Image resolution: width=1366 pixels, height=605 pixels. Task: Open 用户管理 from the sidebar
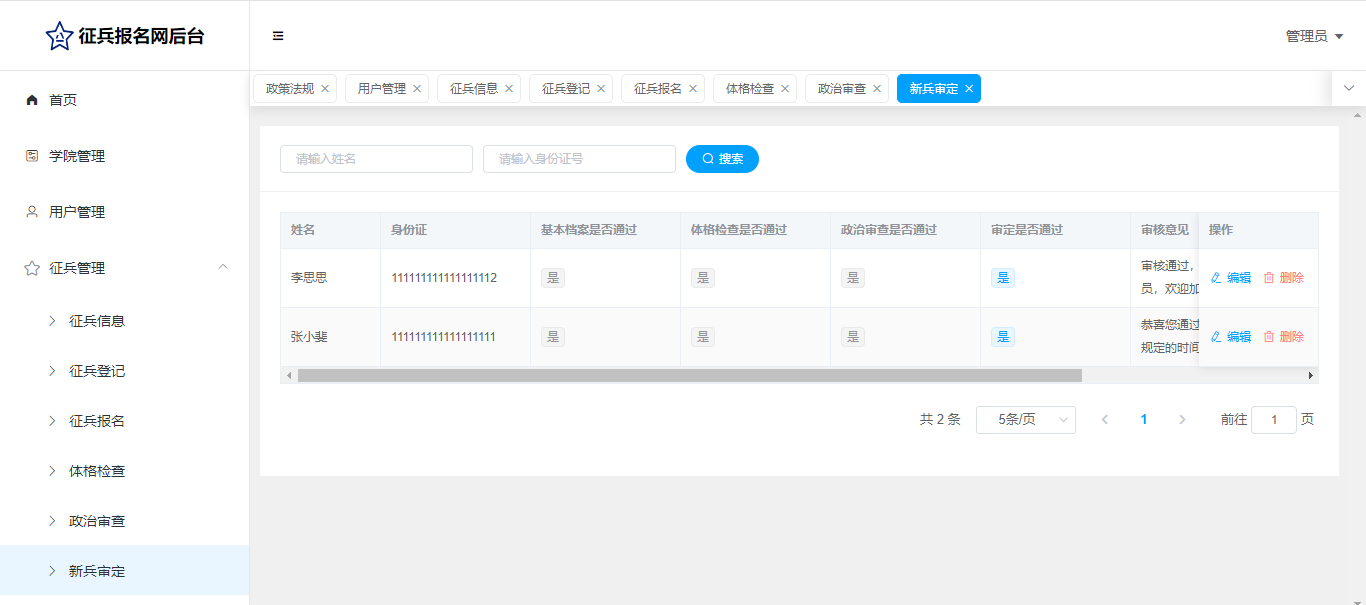click(x=76, y=212)
